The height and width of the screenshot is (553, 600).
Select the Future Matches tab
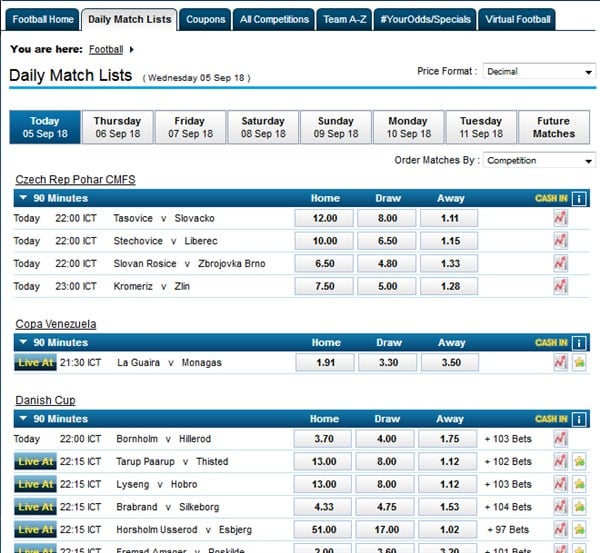[x=554, y=127]
